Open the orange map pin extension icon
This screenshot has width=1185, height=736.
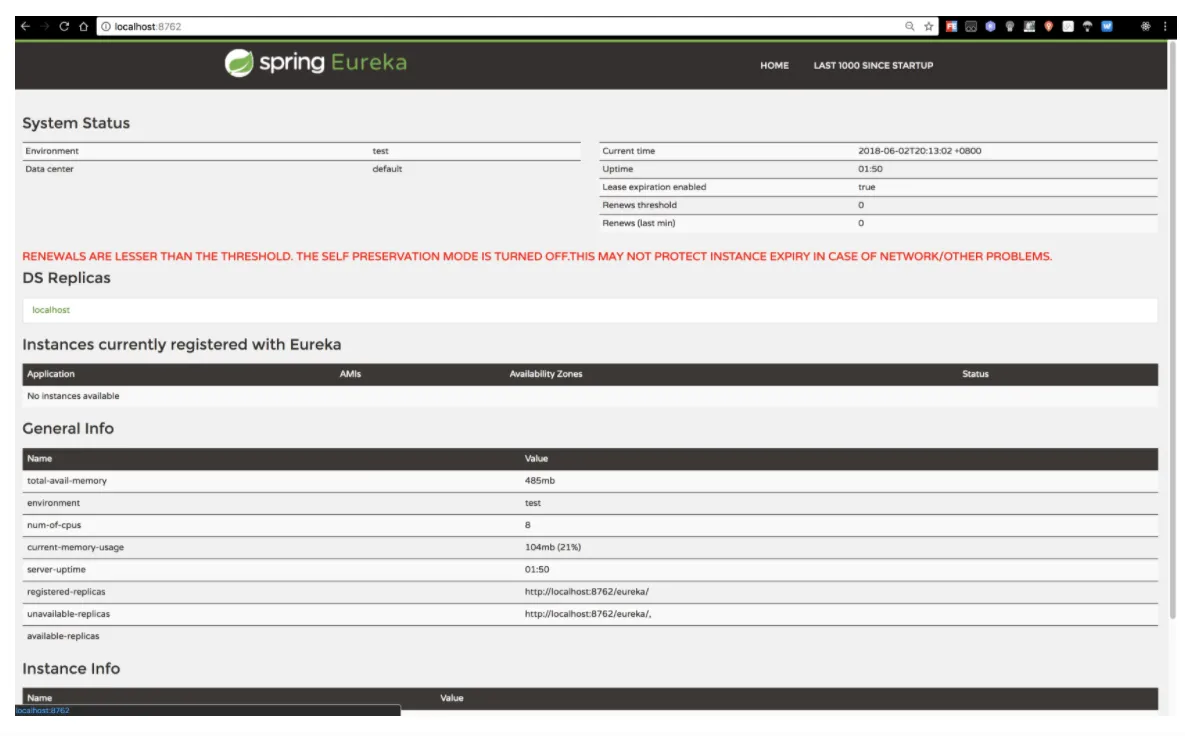(1048, 26)
